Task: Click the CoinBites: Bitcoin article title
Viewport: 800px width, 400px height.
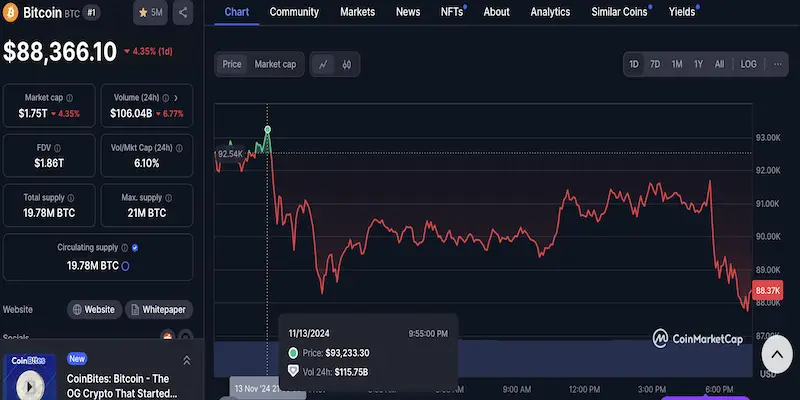Action: pos(121,386)
